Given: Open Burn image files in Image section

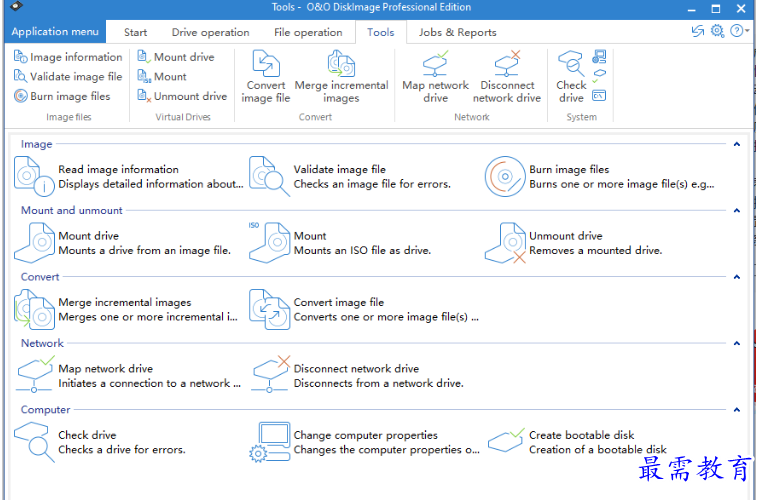Looking at the screenshot, I should tap(600, 176).
